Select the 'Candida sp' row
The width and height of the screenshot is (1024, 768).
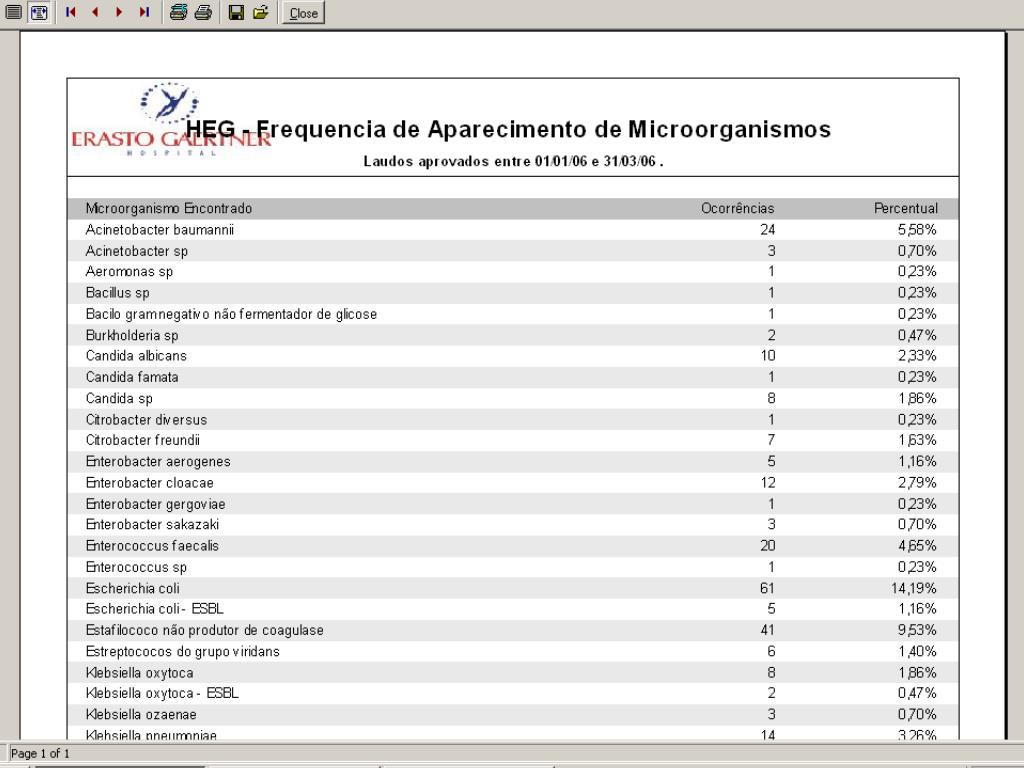(x=513, y=398)
